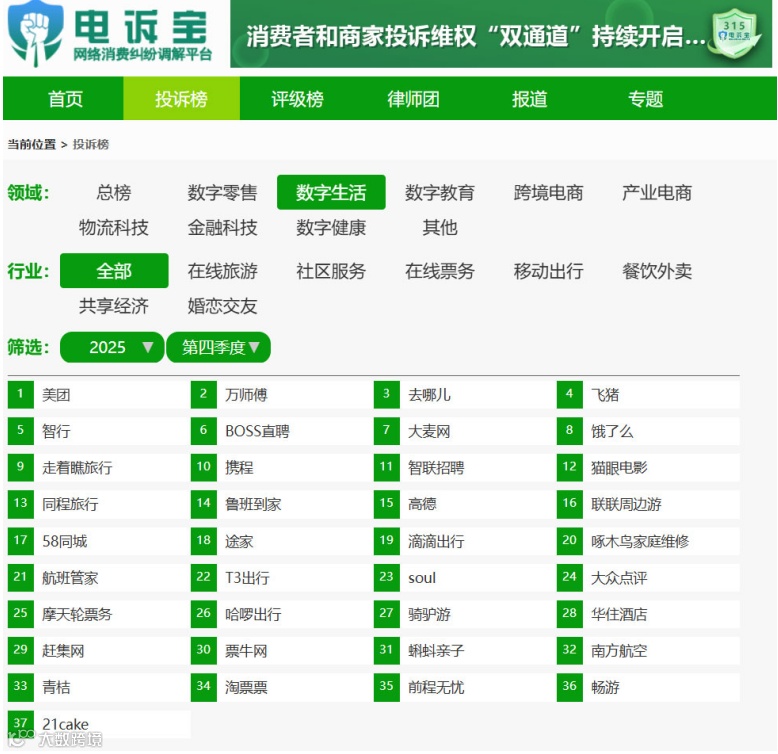Open rank 6 entry BOSS直聘
Image resolution: width=778 pixels, height=754 pixels.
pyautogui.click(x=257, y=431)
